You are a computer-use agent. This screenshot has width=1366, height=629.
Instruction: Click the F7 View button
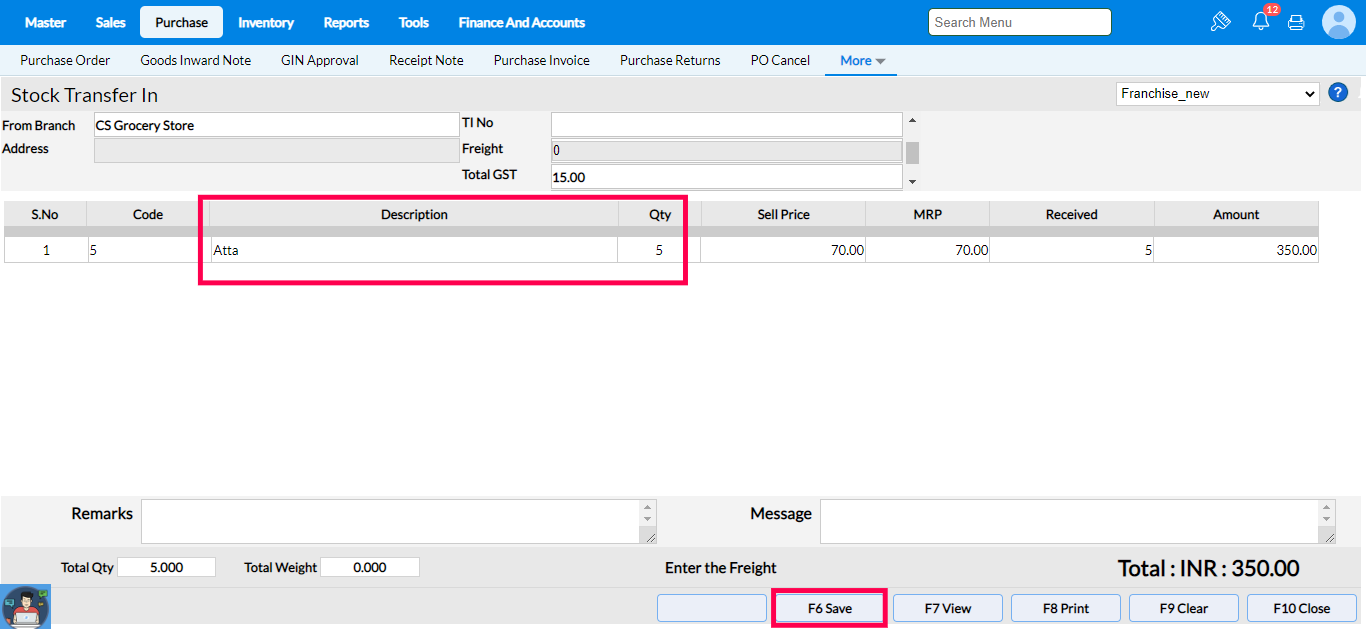coord(948,608)
